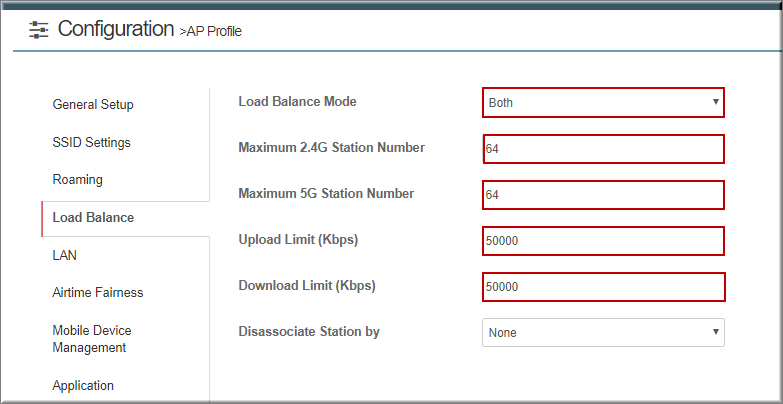Image resolution: width=783 pixels, height=404 pixels.
Task: Expand the Disassociate Station by dropdown
Action: point(603,333)
